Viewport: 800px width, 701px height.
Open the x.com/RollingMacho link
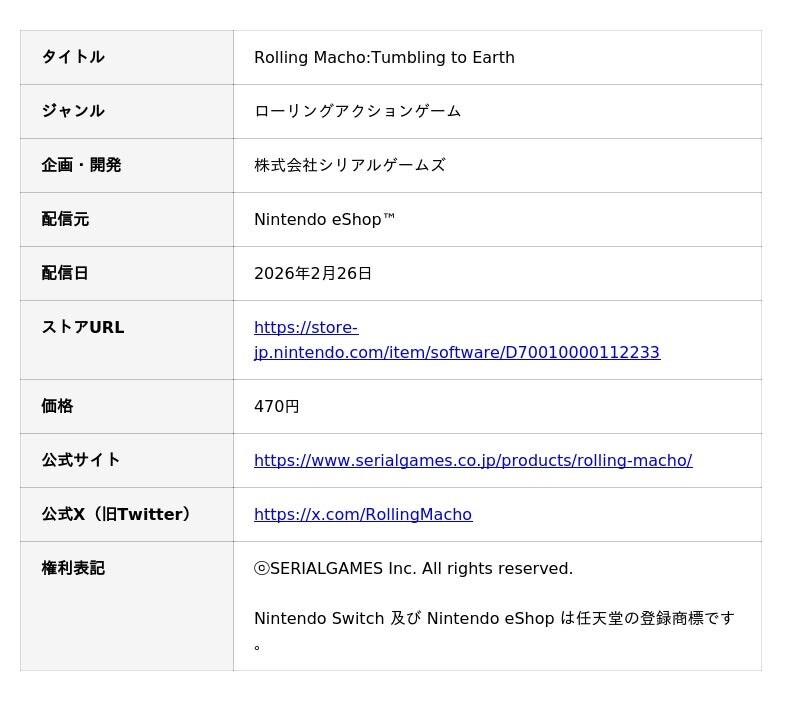[362, 514]
